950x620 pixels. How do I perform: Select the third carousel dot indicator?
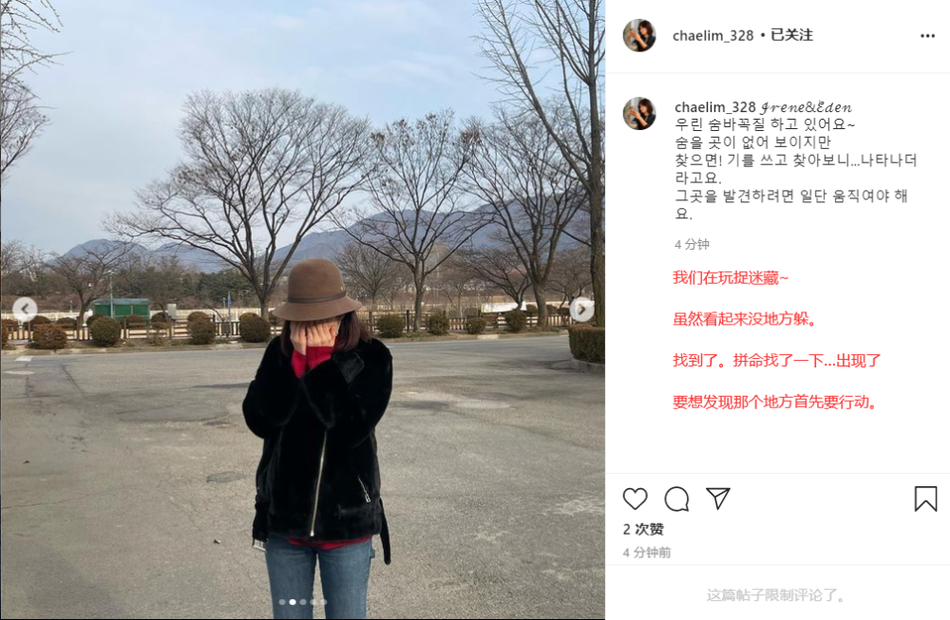point(303,602)
